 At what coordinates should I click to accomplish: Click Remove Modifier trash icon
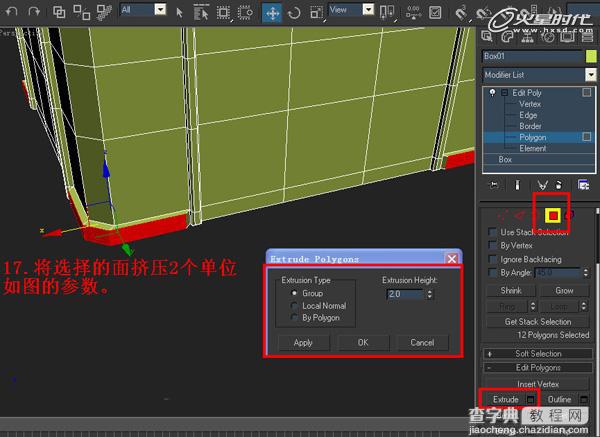[559, 186]
